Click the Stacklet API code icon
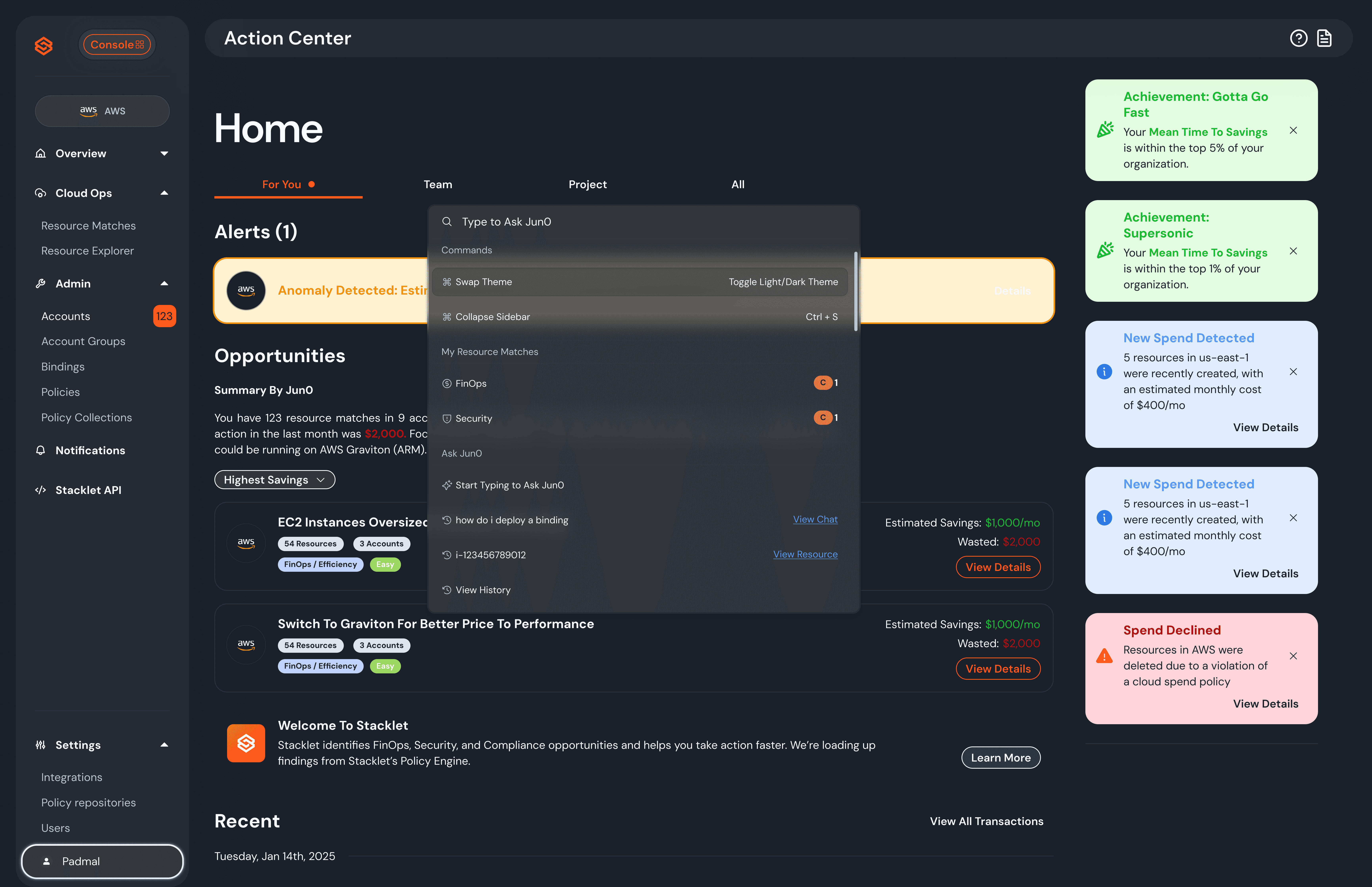1372x887 pixels. coord(40,490)
